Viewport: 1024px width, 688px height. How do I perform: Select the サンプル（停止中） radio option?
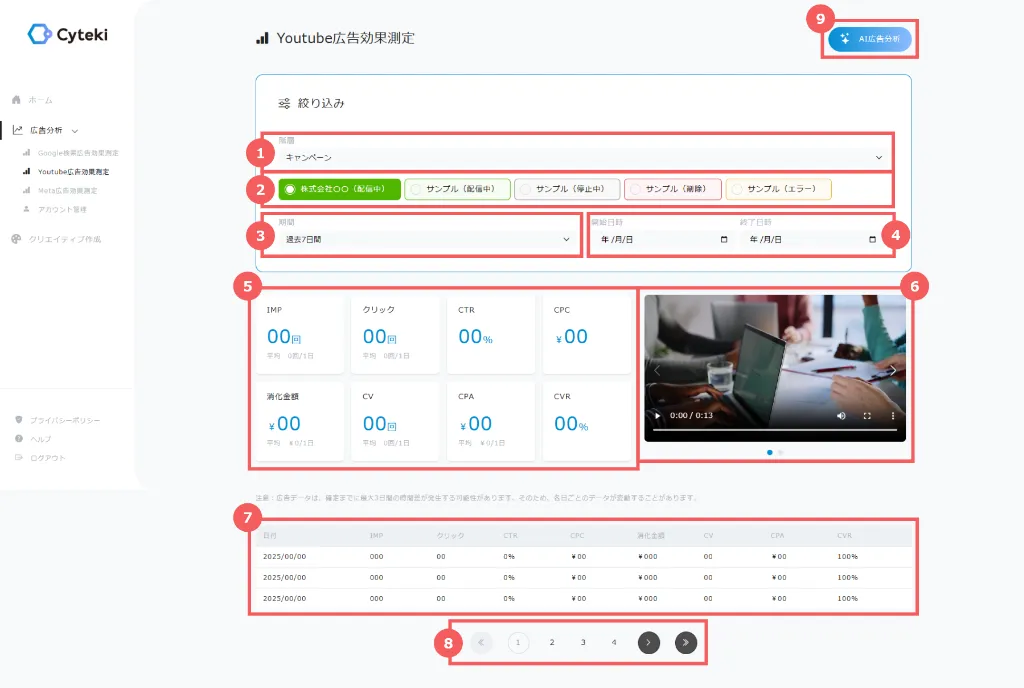[566, 189]
